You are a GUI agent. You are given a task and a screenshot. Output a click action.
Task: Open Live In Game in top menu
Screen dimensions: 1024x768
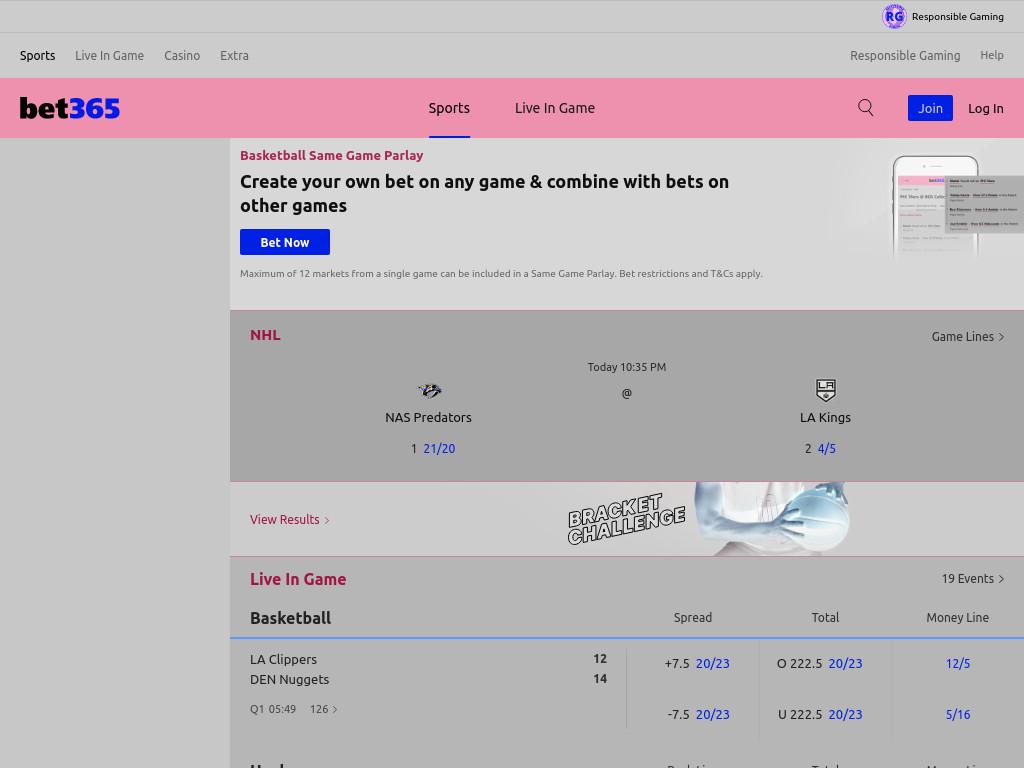pyautogui.click(x=109, y=56)
